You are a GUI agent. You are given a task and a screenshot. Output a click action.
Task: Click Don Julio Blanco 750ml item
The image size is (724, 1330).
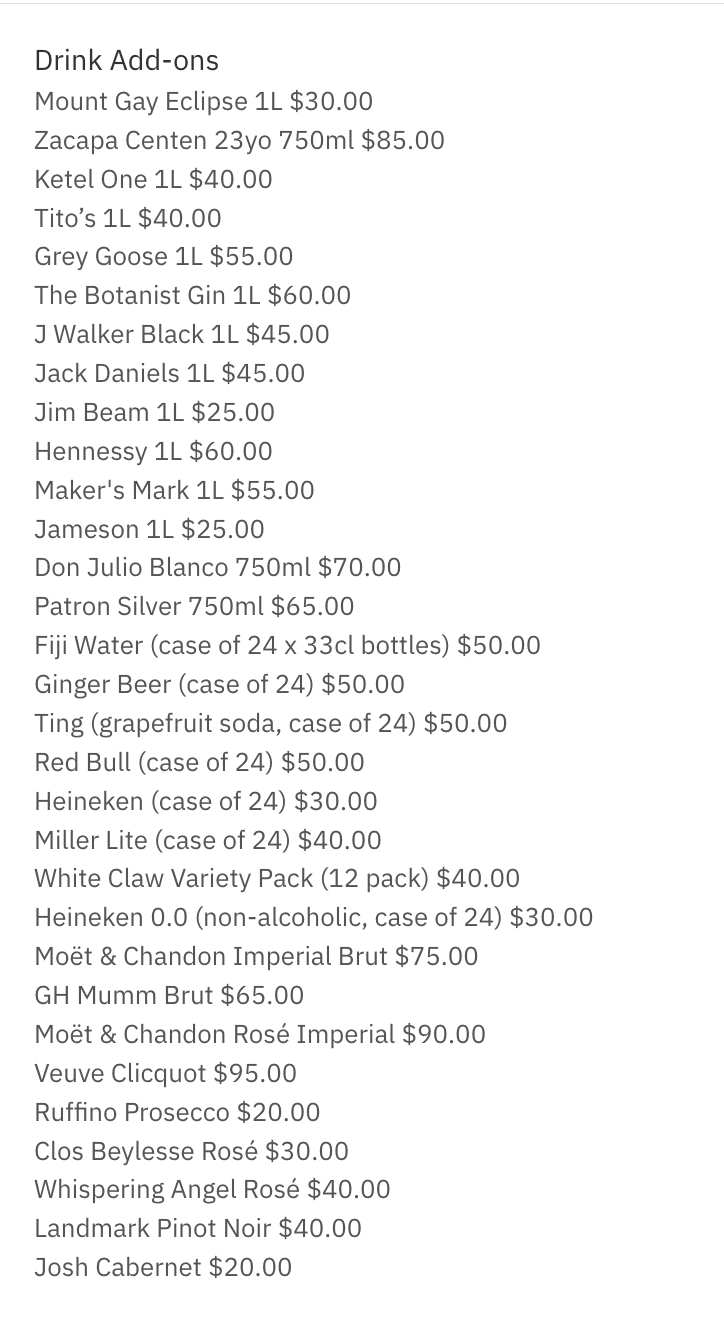(217, 568)
